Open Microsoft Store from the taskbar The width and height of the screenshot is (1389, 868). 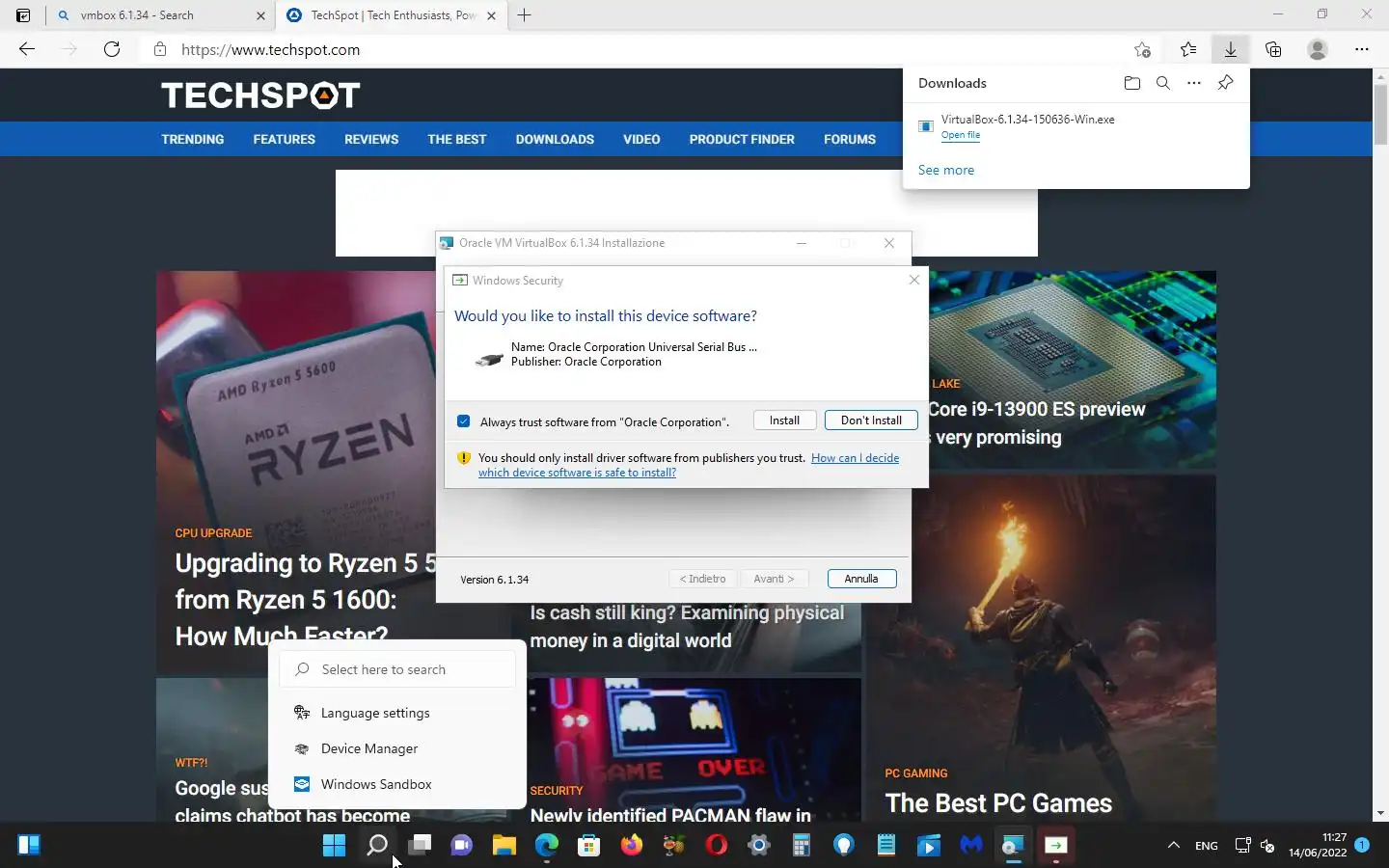[589, 846]
